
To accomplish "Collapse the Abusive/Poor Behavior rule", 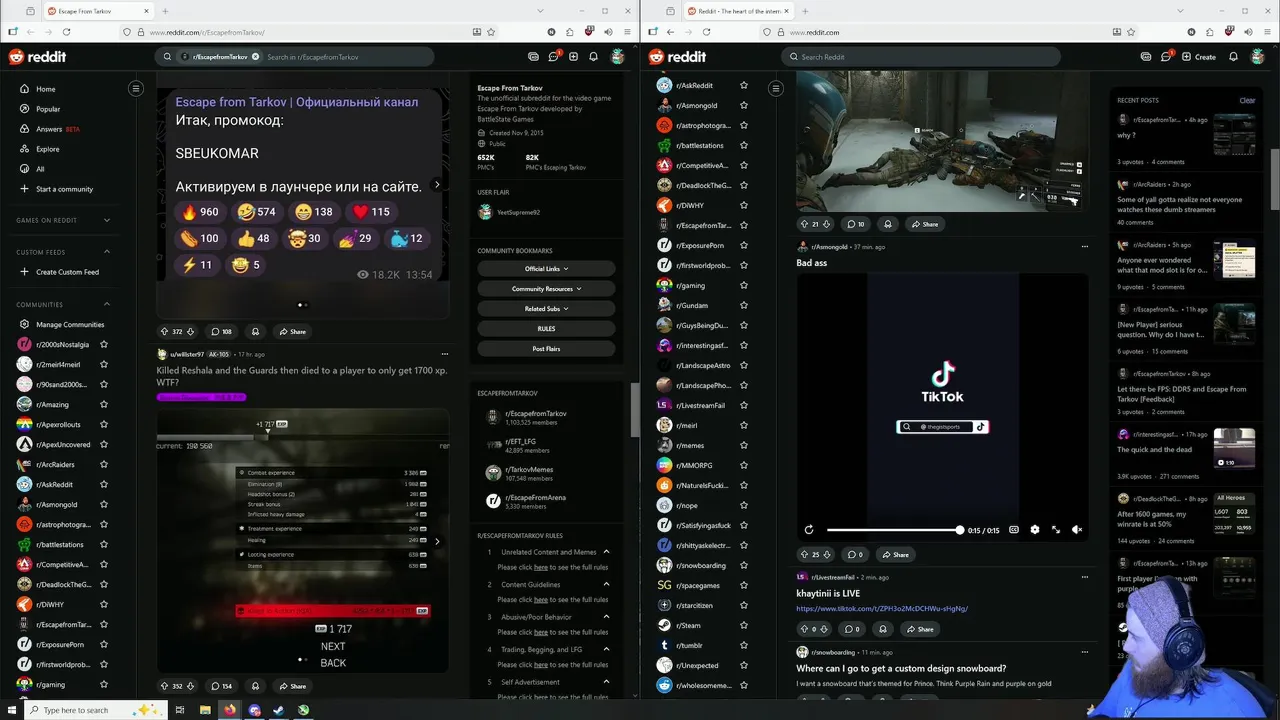I will tap(606, 617).
